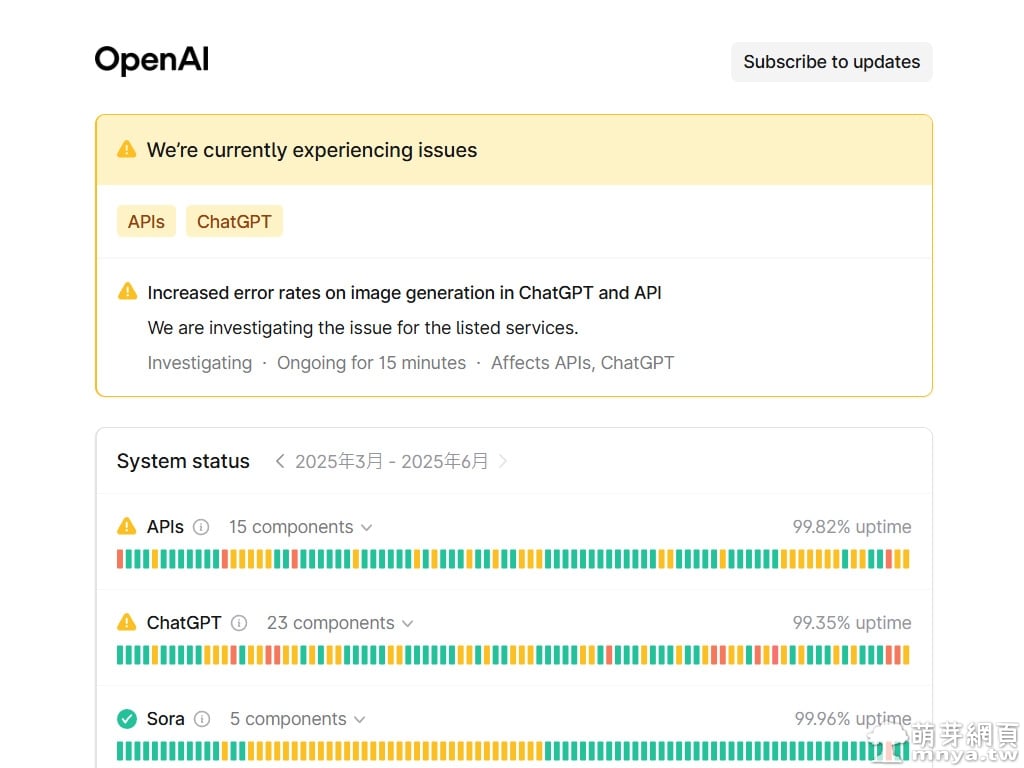Select the ChatGPT tag in the issues banner
1024x768 pixels.
click(x=234, y=222)
